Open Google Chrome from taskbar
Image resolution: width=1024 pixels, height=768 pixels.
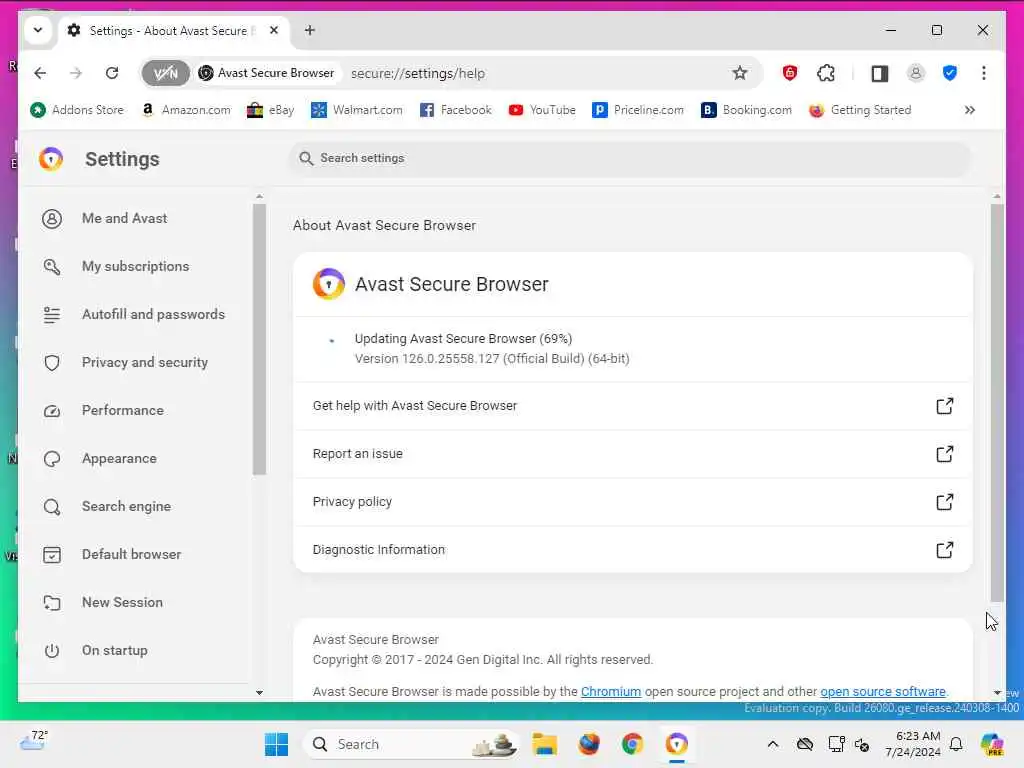pyautogui.click(x=632, y=744)
